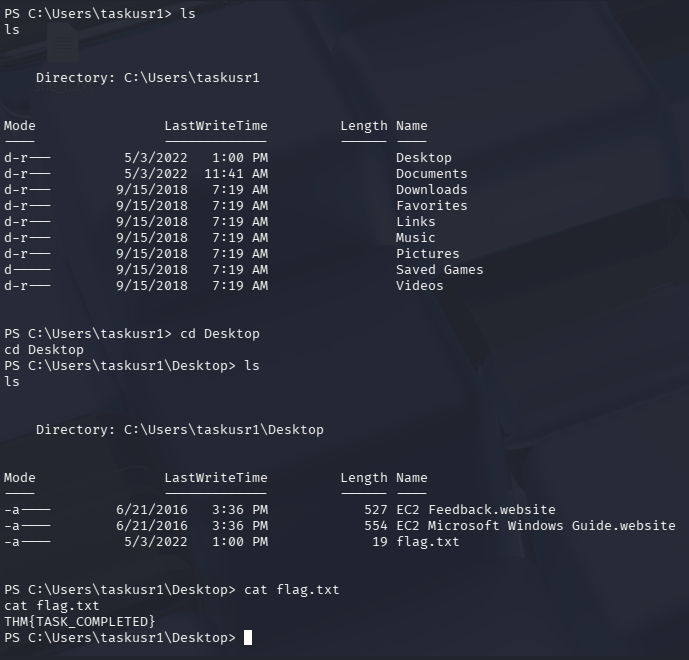689x660 pixels.
Task: Click the flag.txt file in listing
Action: coord(427,542)
